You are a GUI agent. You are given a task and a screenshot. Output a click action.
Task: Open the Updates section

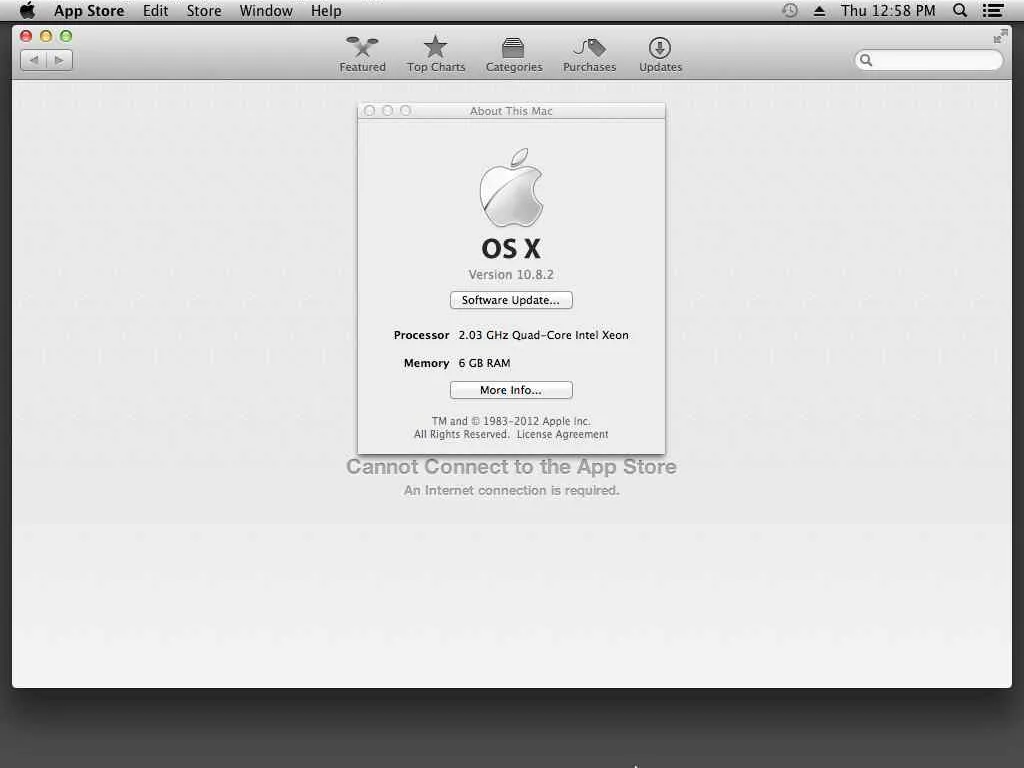[660, 54]
